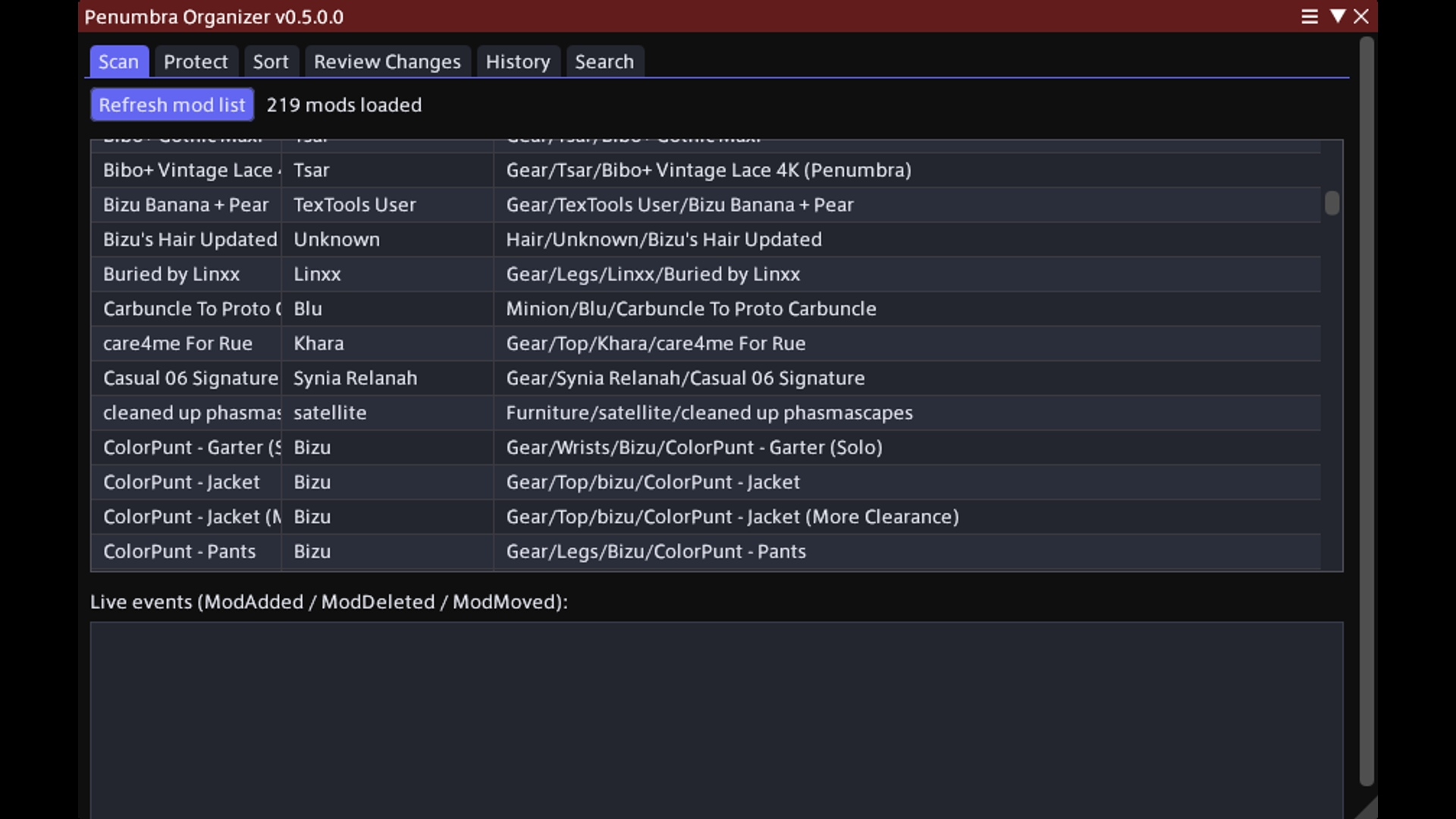Click the satellite author cell
Viewport: 1456px width, 819px height.
(x=330, y=413)
